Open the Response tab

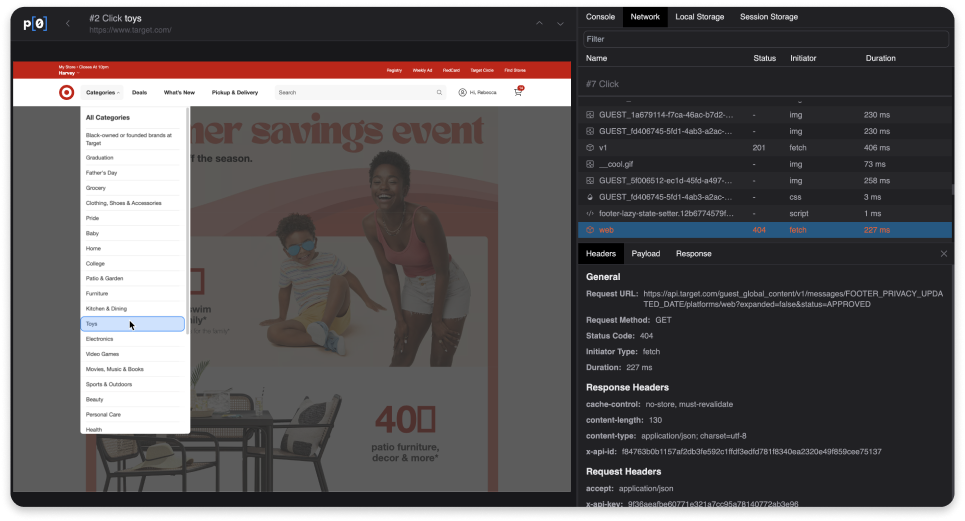coord(693,253)
